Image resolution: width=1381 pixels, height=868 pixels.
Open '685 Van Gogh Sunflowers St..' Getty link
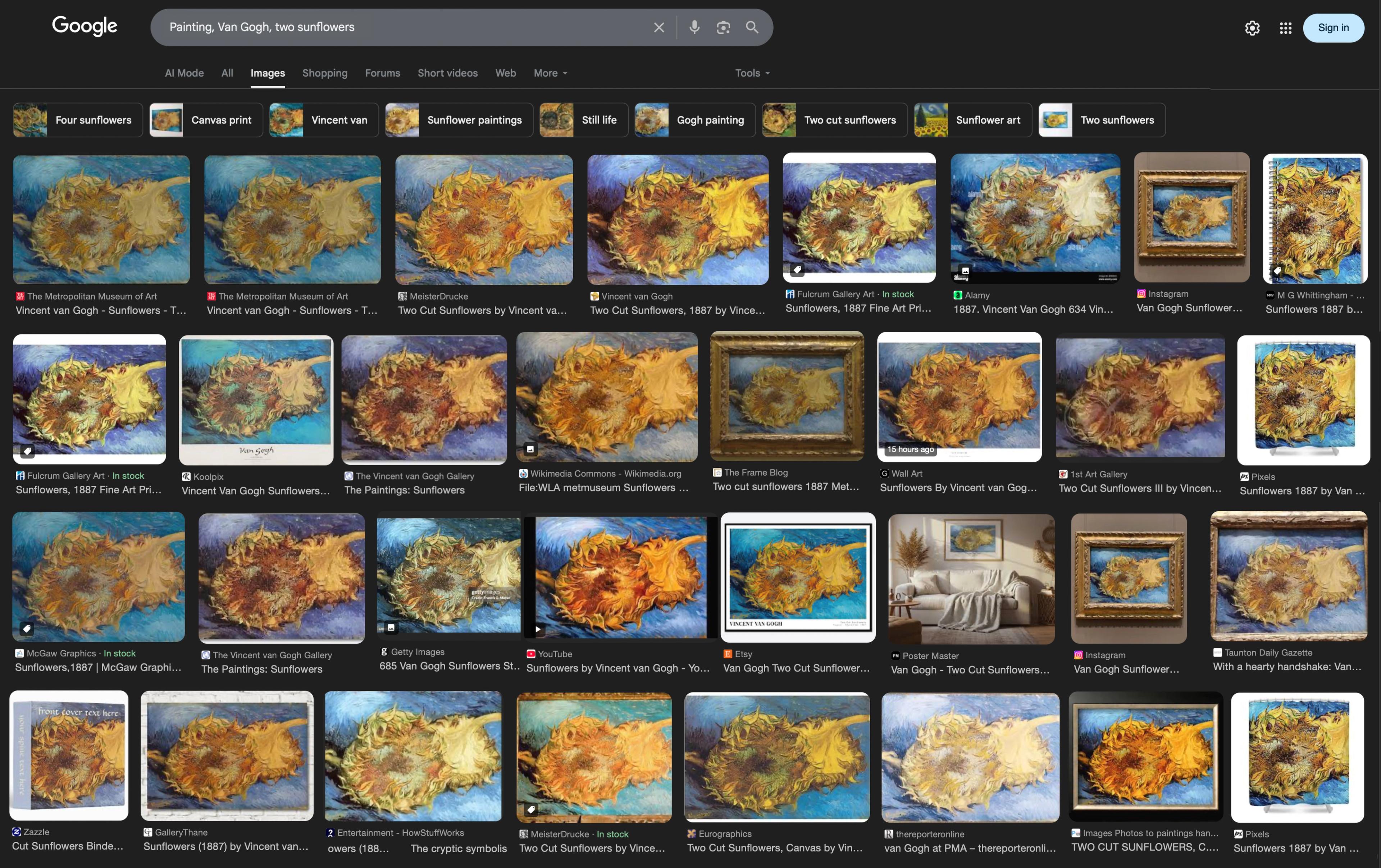pos(449,666)
